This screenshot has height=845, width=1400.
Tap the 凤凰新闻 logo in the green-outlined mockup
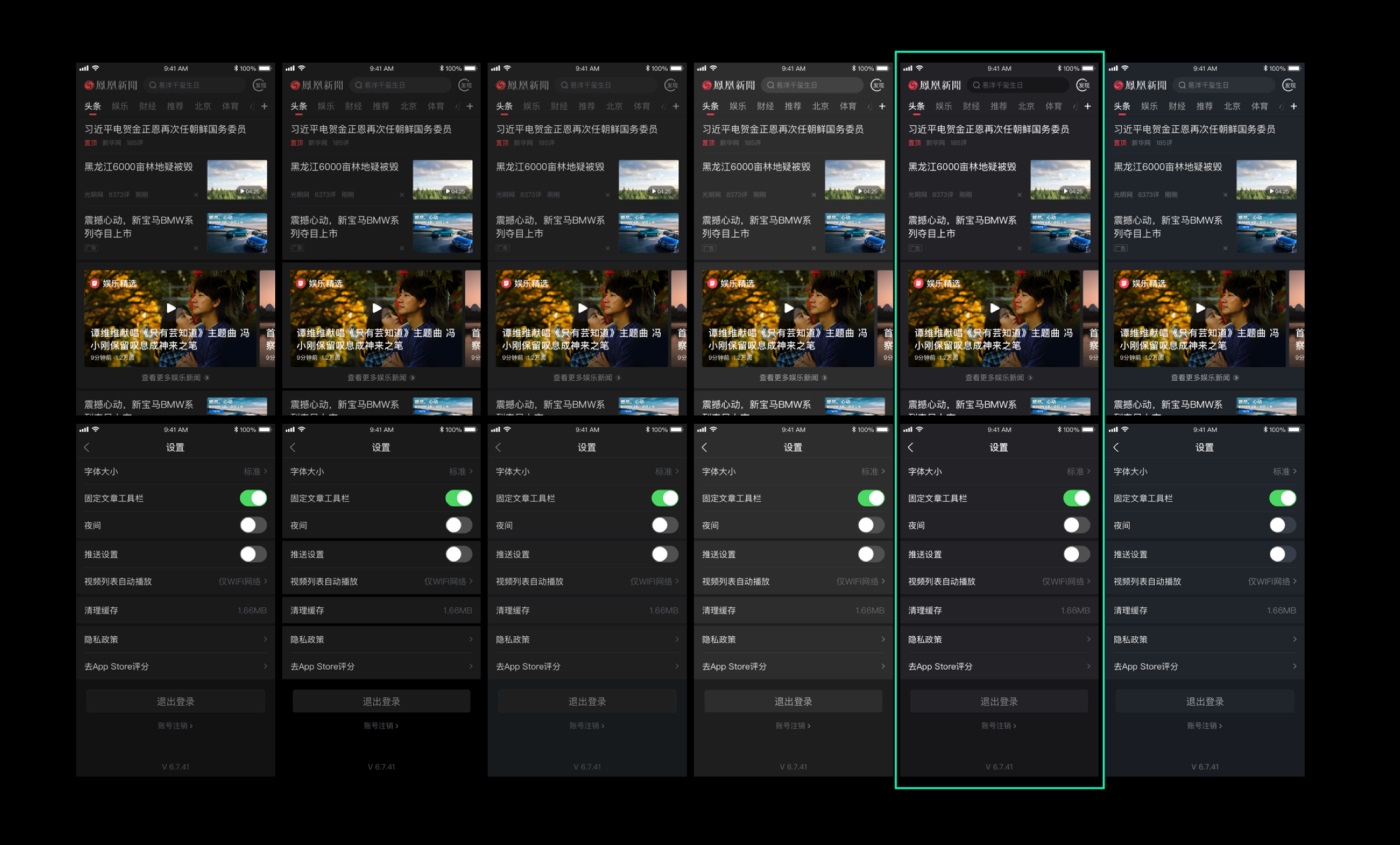click(x=935, y=85)
